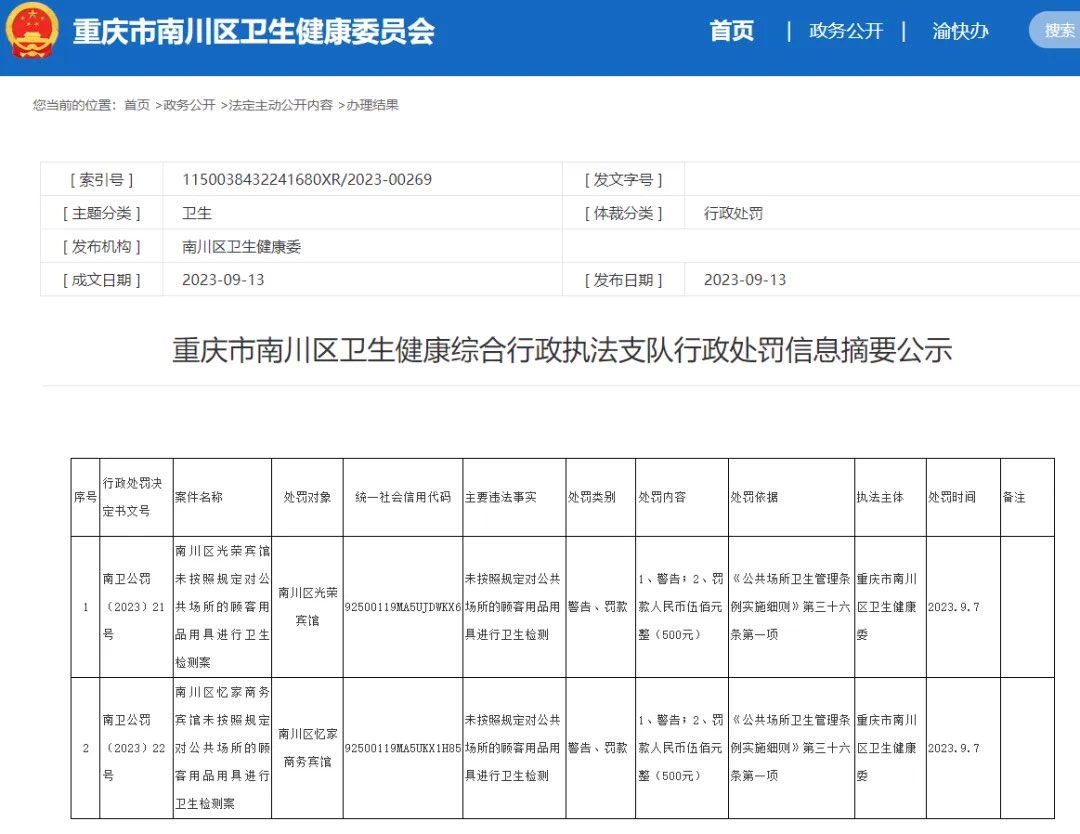The width and height of the screenshot is (1080, 834).
Task: Go to 政务公开 in the breadcrumb
Action: (189, 105)
